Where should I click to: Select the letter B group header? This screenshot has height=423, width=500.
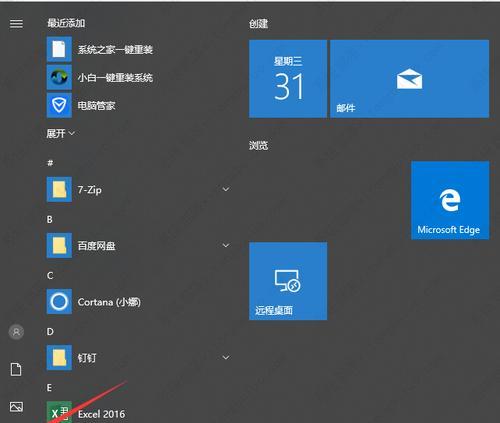50,219
